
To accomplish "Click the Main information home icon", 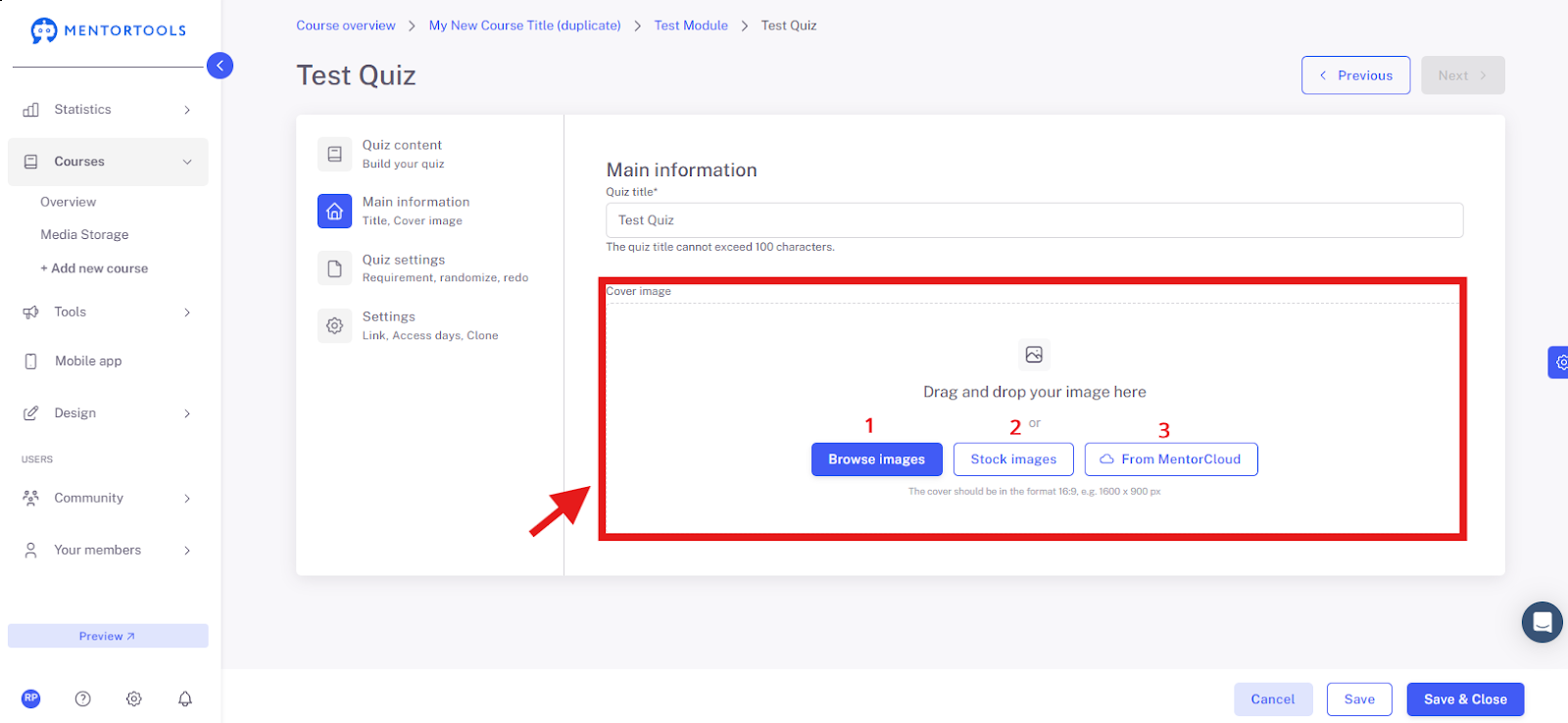I will click(334, 211).
